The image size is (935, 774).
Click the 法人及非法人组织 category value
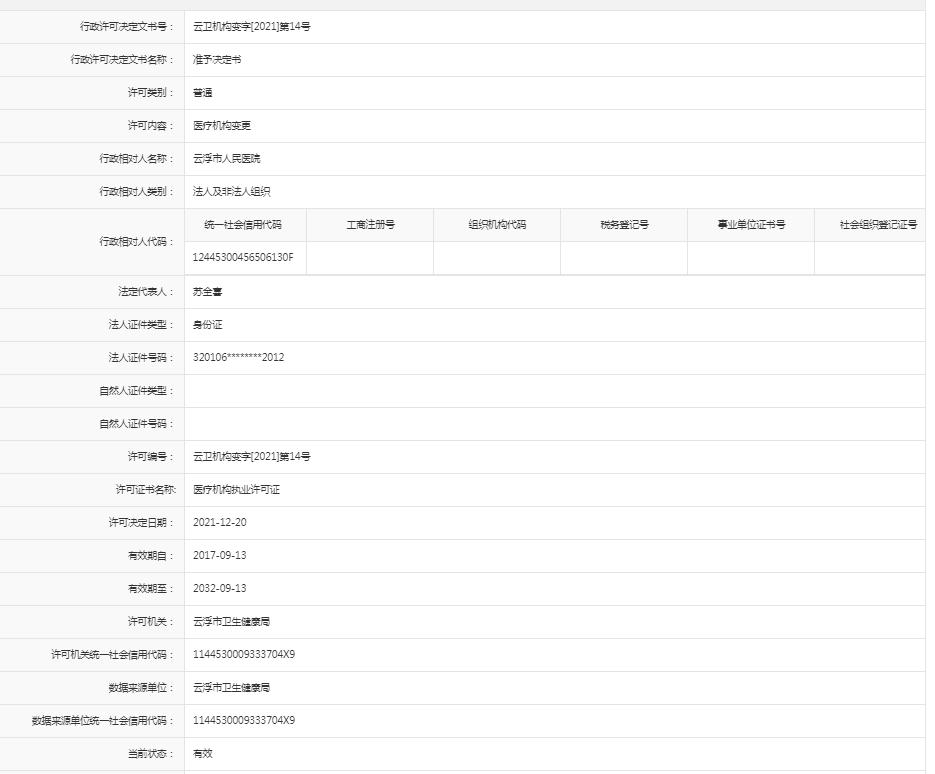[232, 192]
